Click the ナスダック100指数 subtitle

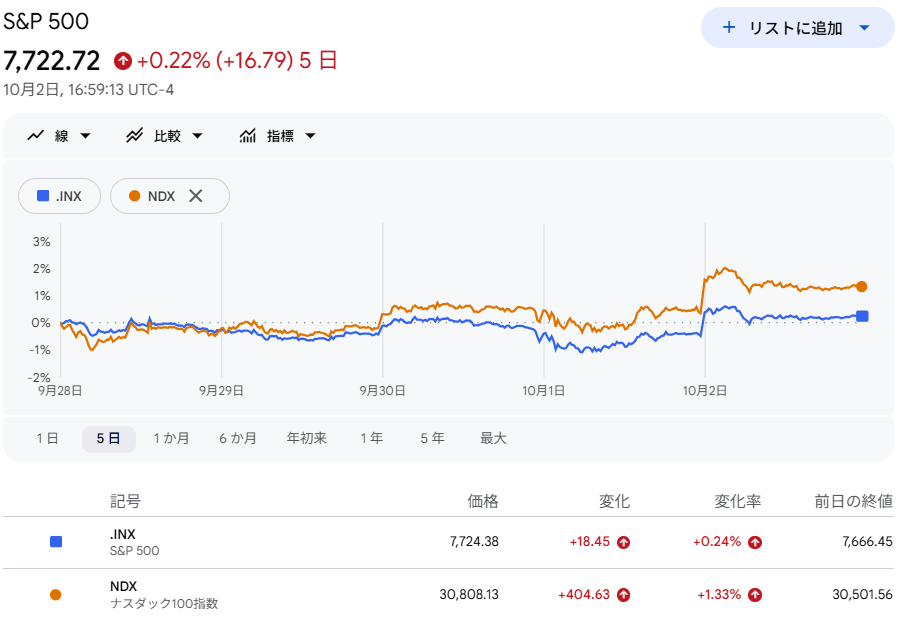164,604
